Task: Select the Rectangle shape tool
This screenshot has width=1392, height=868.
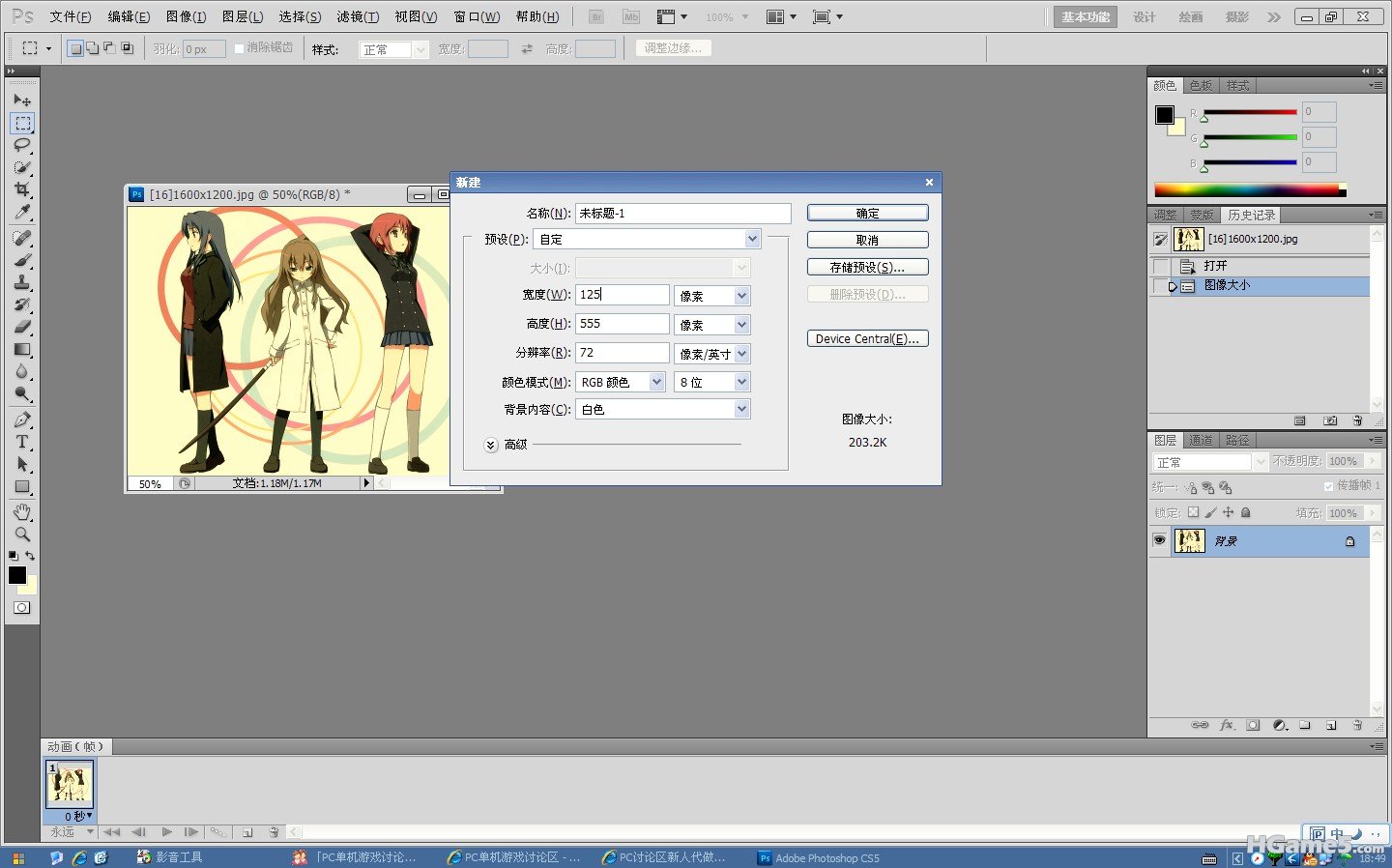Action: pos(22,486)
